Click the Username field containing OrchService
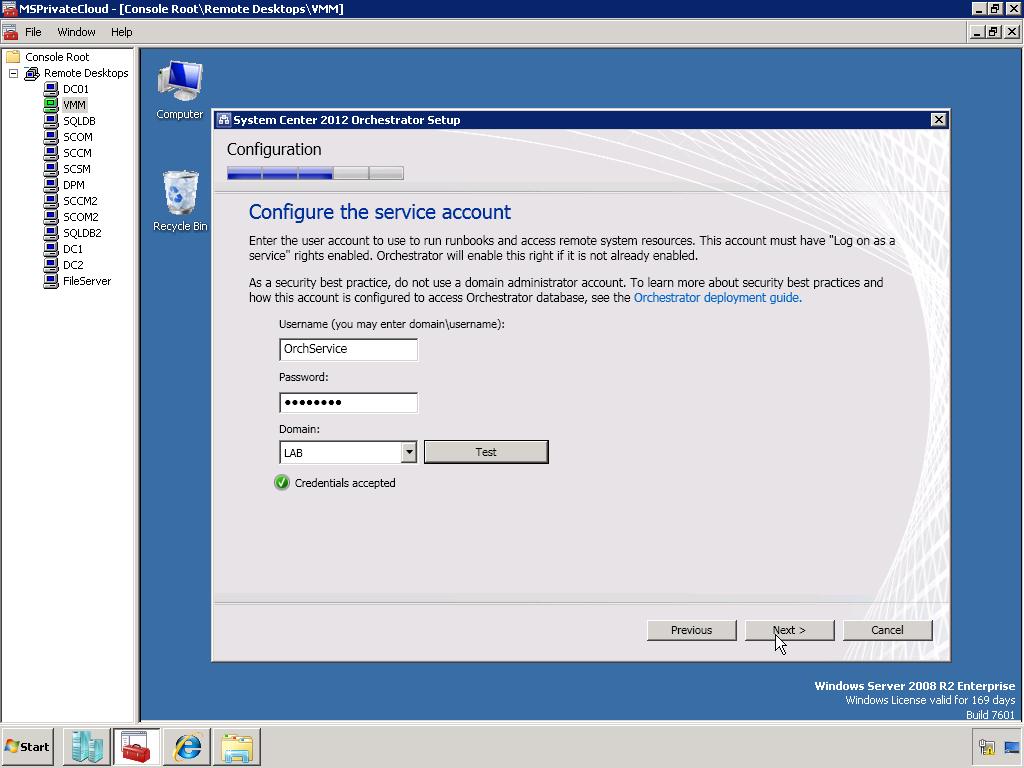This screenshot has width=1024, height=768. coord(348,349)
